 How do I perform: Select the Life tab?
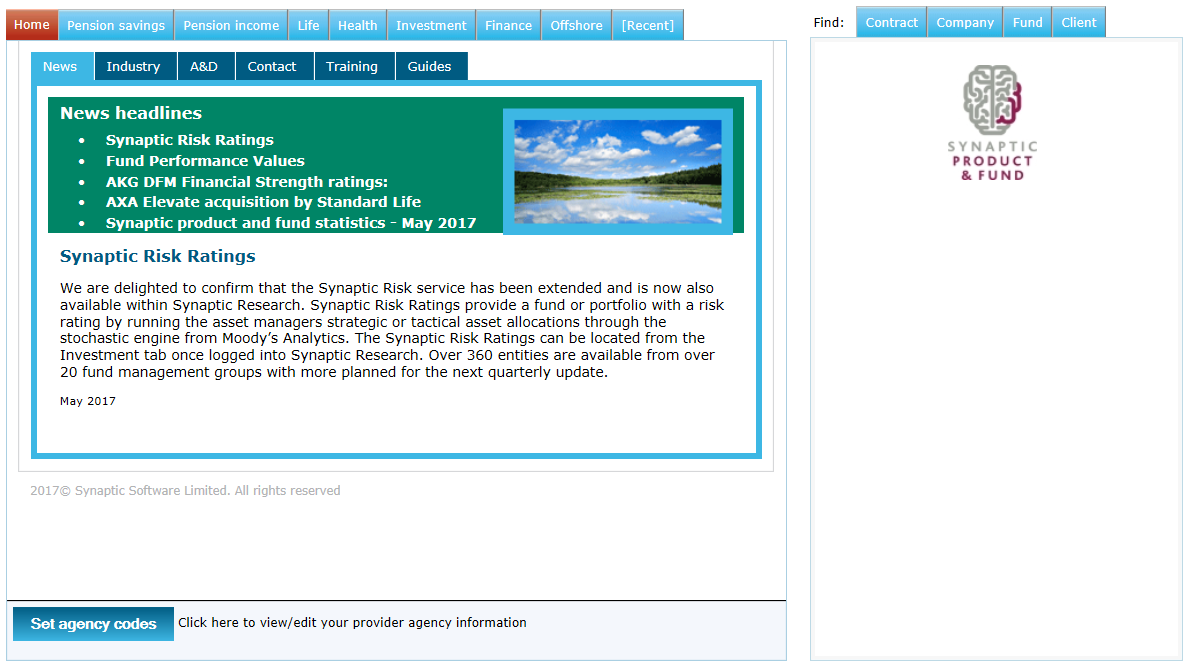(309, 25)
